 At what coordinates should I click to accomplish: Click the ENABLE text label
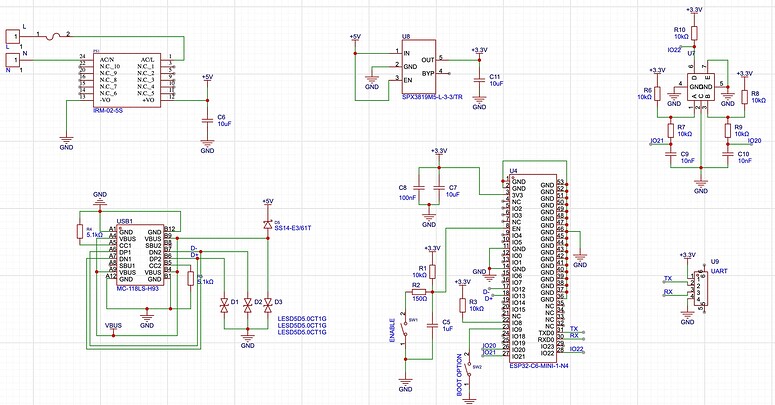point(392,330)
